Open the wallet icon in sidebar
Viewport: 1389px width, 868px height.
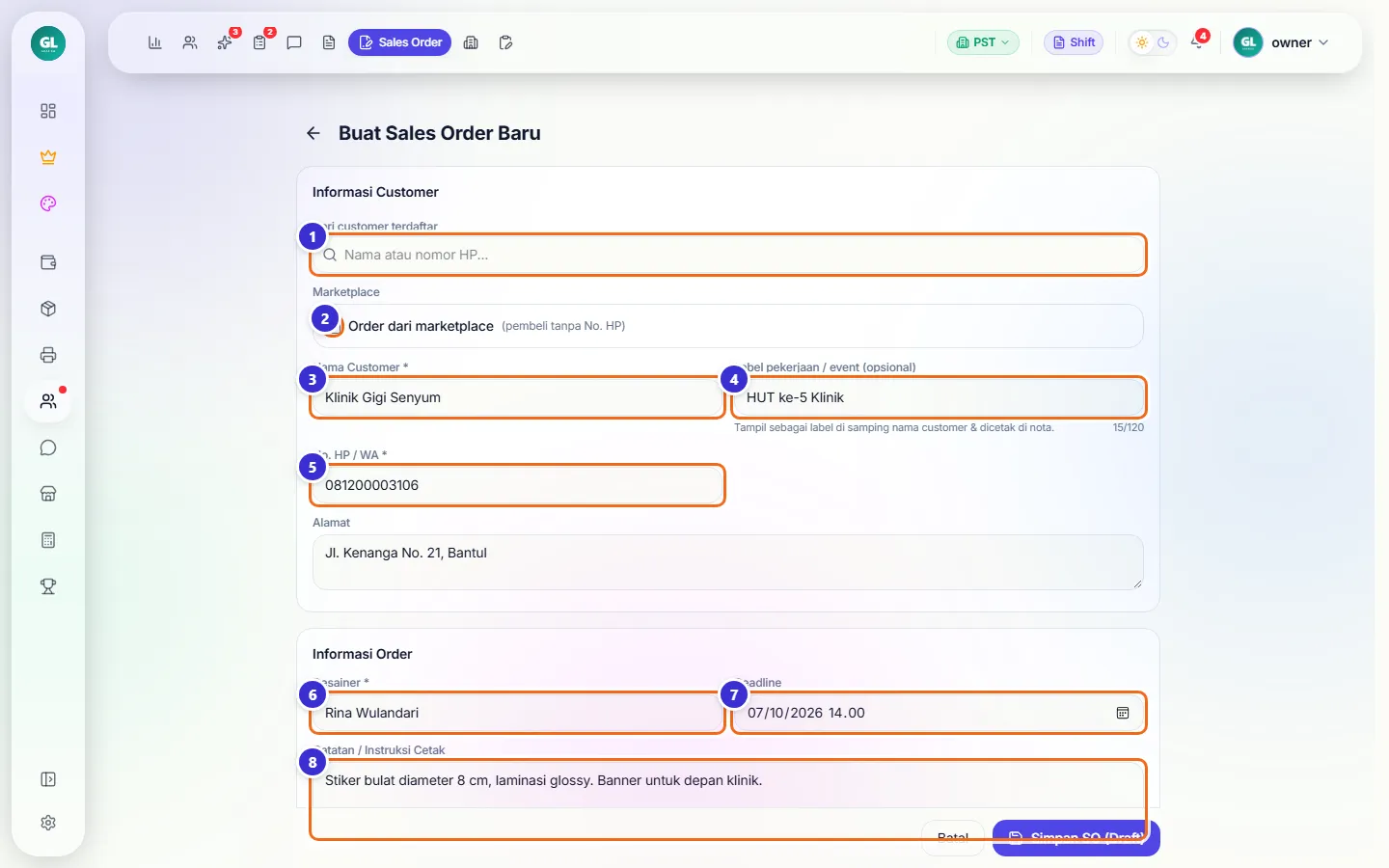48,262
